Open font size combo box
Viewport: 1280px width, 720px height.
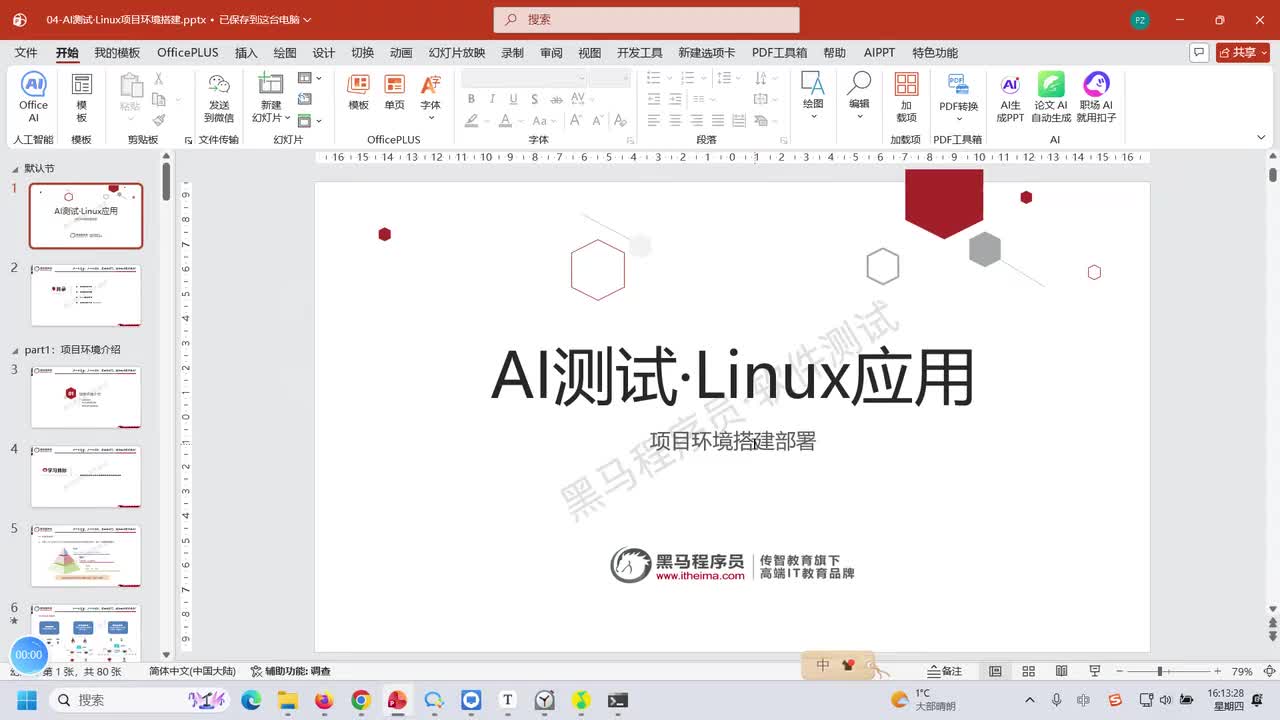[x=609, y=78]
